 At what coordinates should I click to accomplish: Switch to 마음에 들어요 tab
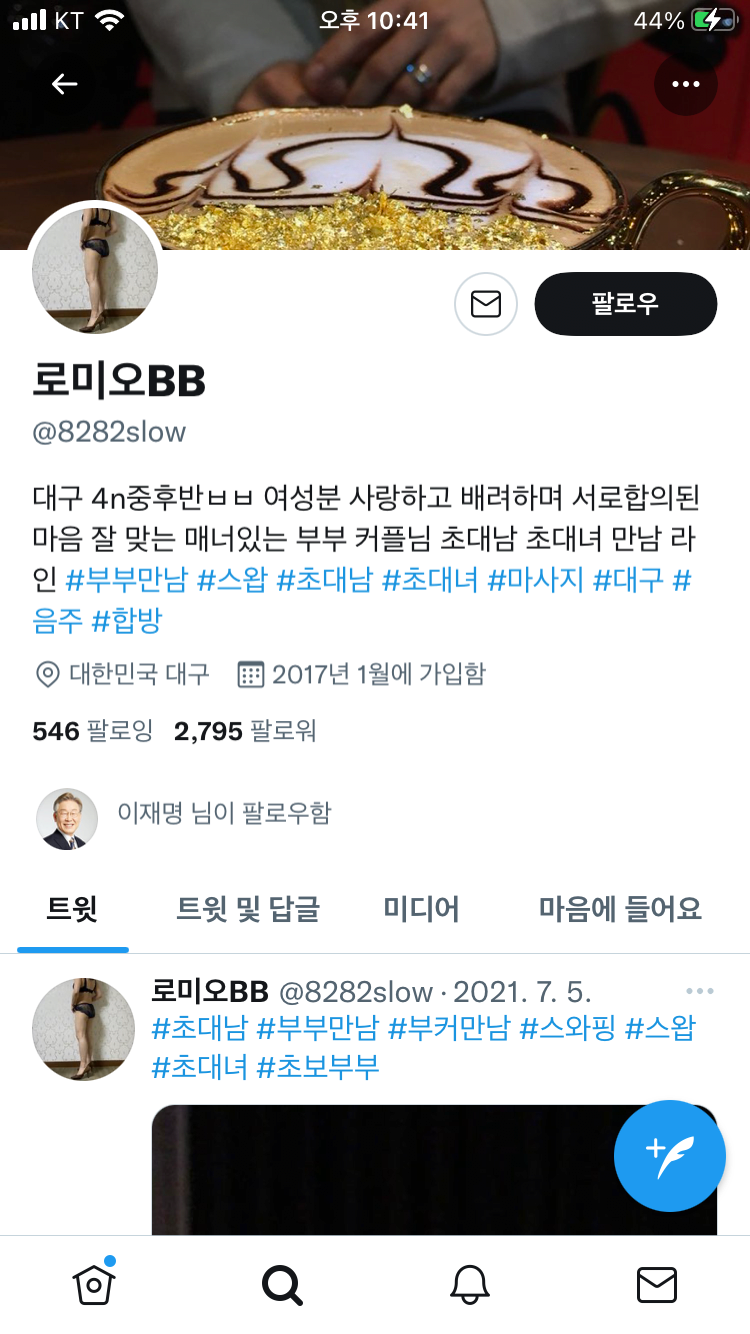tap(620, 908)
